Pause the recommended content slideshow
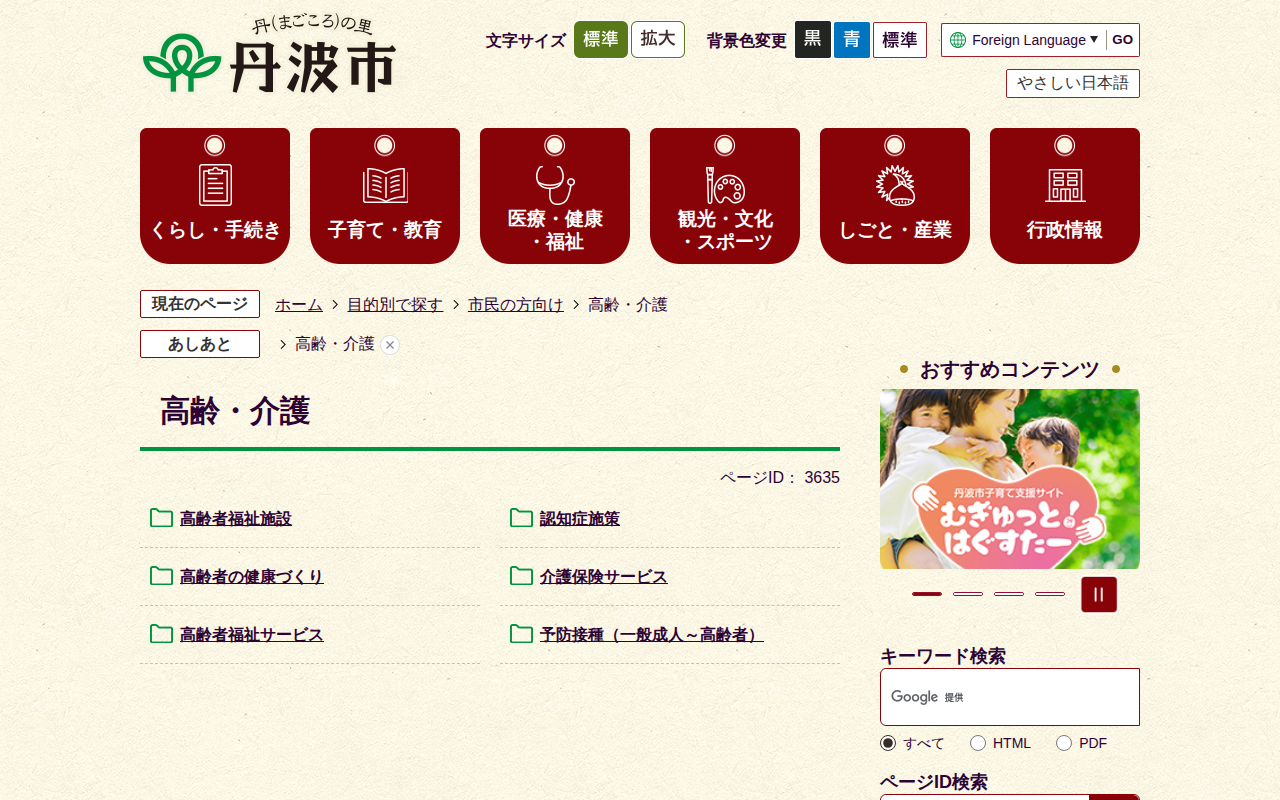Image resolution: width=1280 pixels, height=800 pixels. tap(1099, 594)
